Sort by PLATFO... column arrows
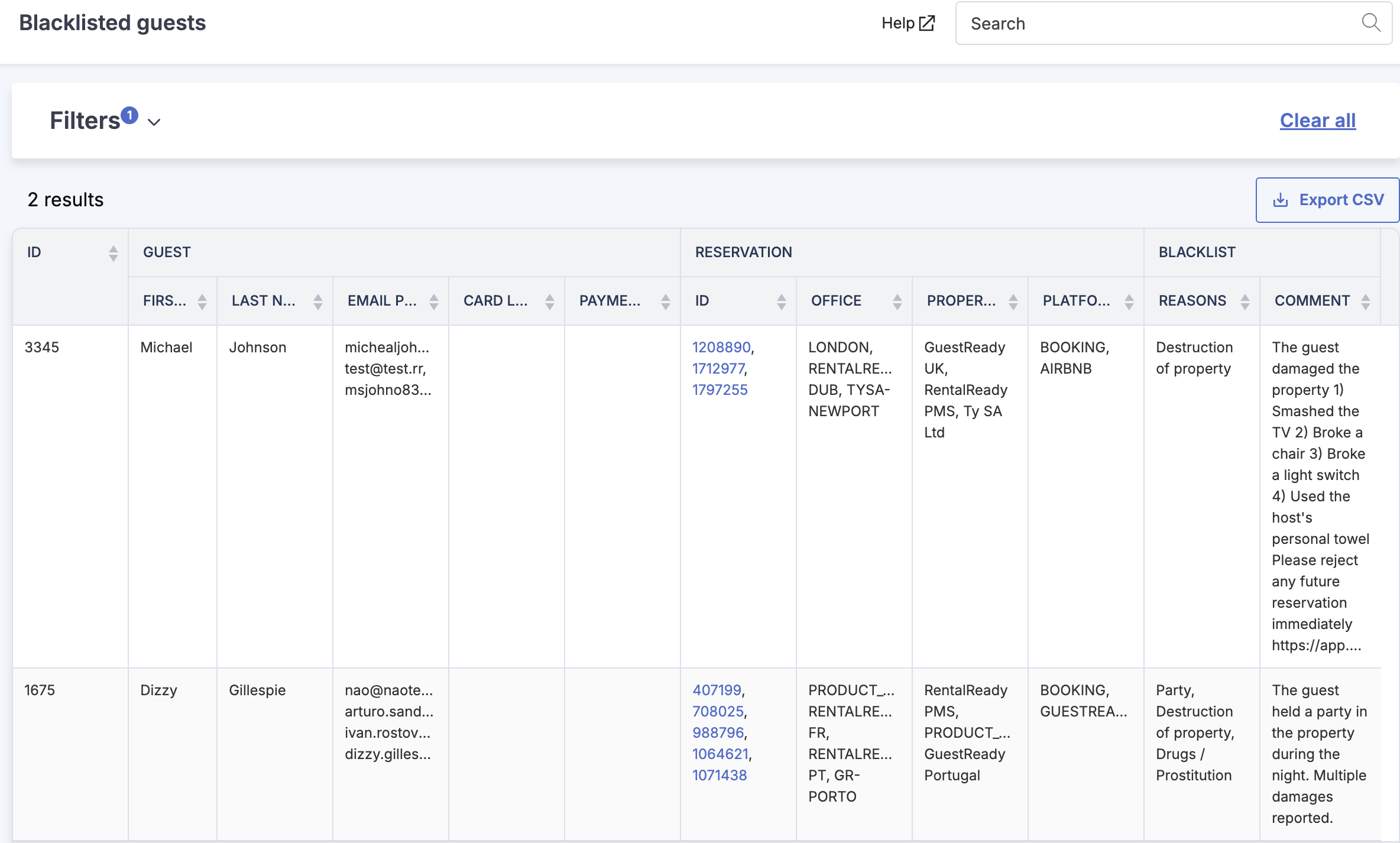Viewport: 1400px width, 843px height. 1129,301
